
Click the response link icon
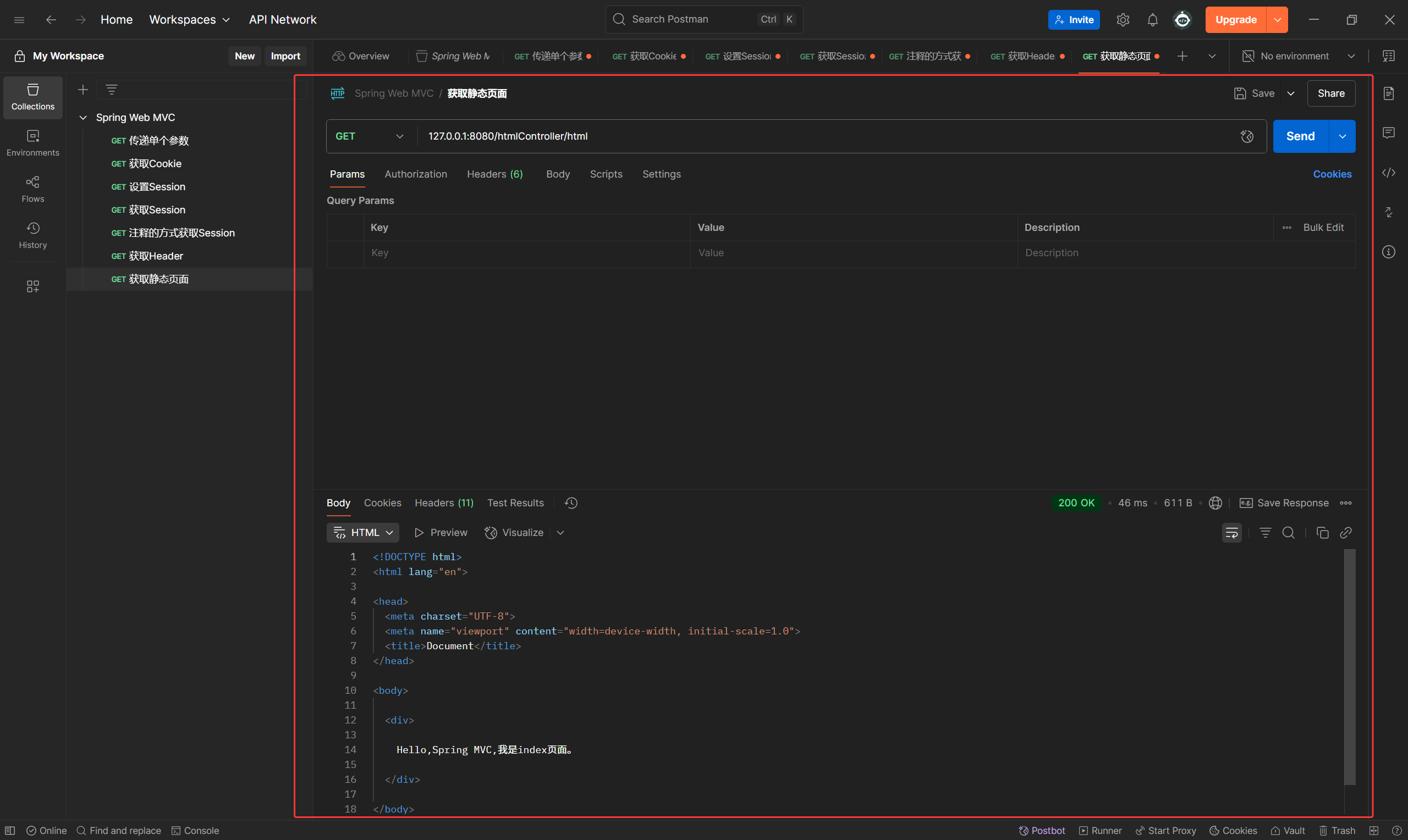pos(1346,533)
